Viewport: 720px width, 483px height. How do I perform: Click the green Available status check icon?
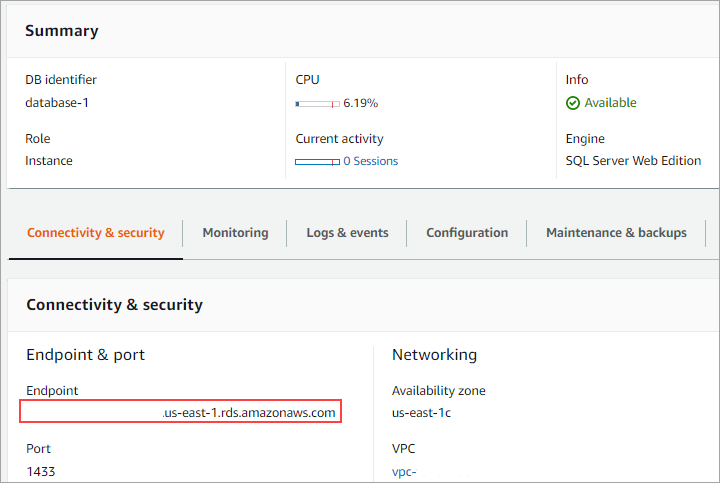573,103
